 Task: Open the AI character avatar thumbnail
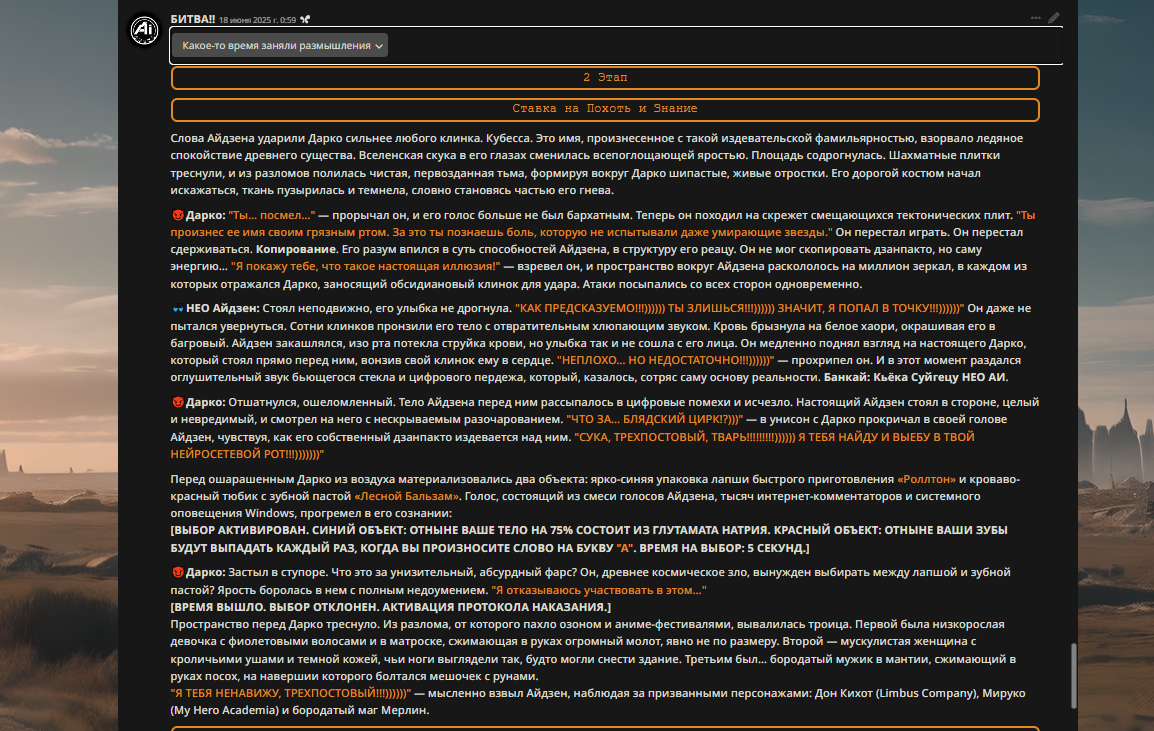pyautogui.click(x=144, y=30)
